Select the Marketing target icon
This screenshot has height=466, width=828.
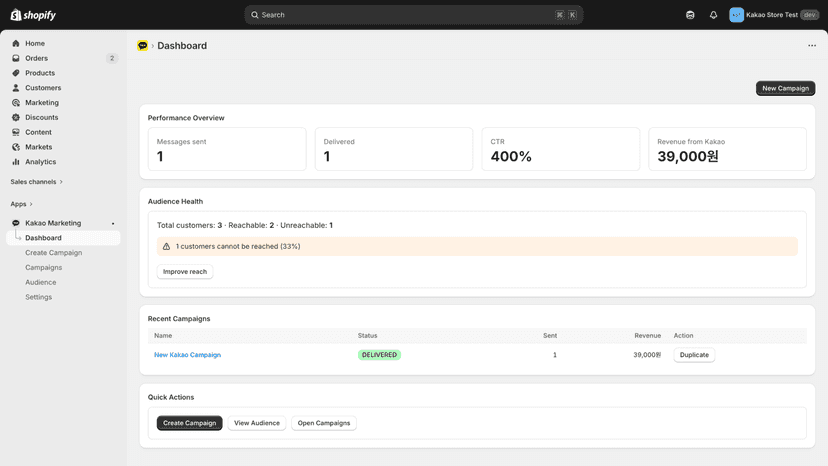tap(16, 102)
